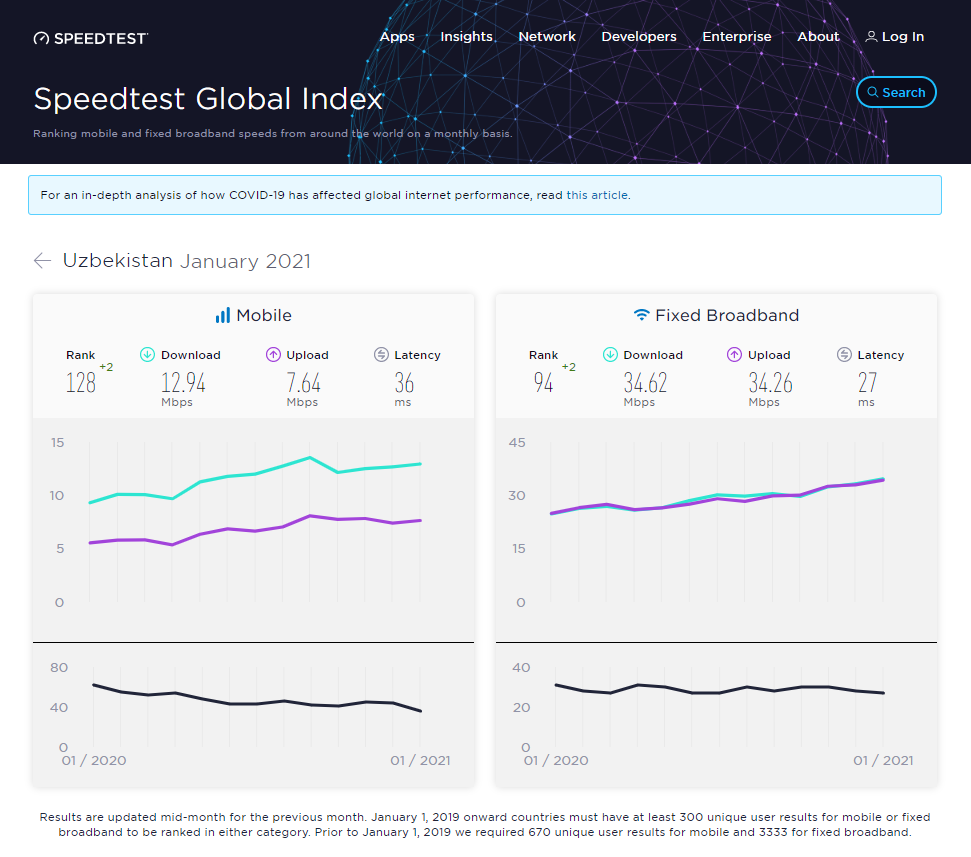This screenshot has height=857, width=971.
Task: Open the Enterprise menu
Action: (x=736, y=37)
